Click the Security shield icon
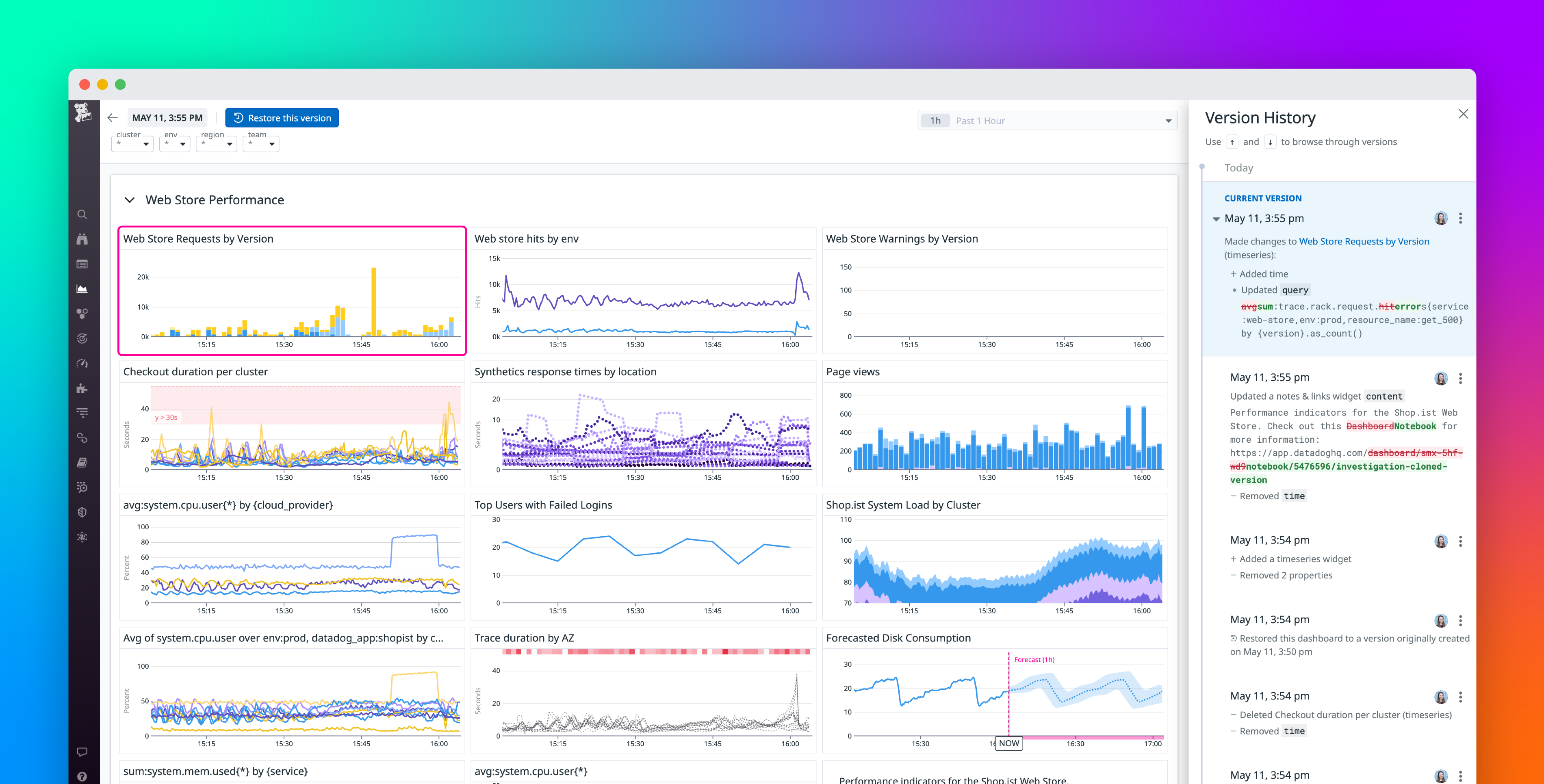1544x784 pixels. (x=82, y=511)
